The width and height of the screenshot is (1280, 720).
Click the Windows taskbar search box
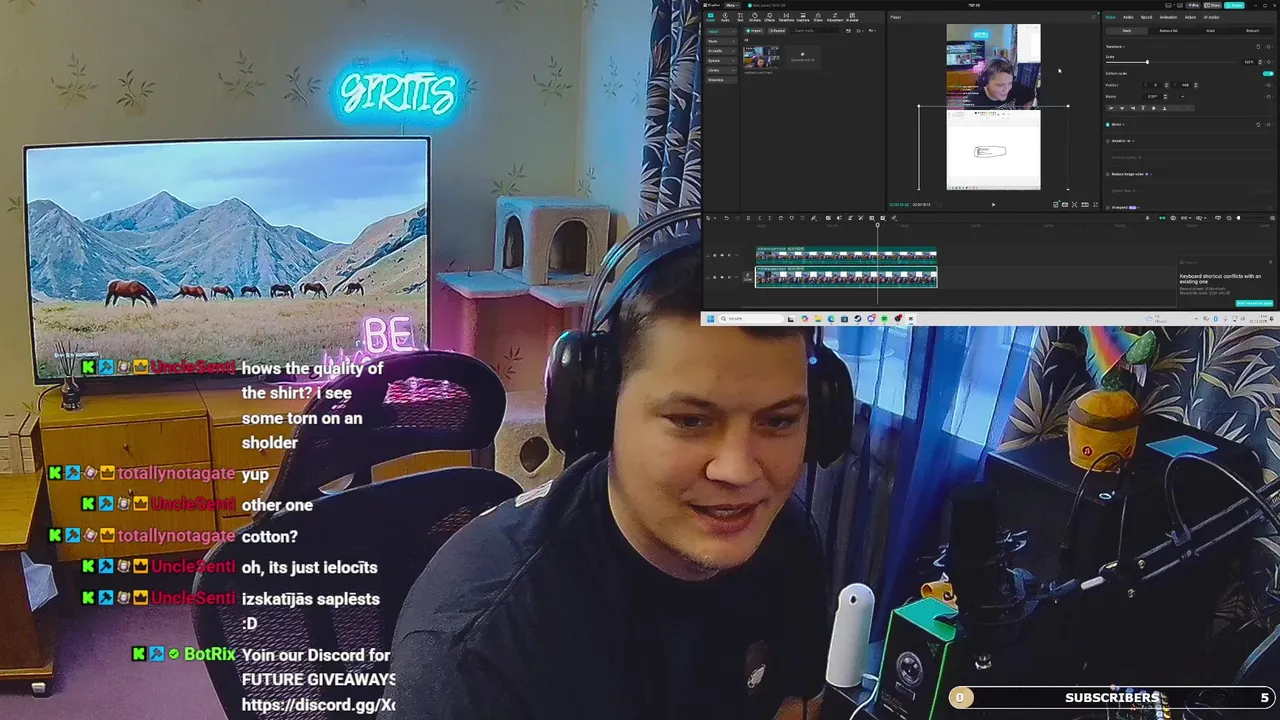coord(751,319)
